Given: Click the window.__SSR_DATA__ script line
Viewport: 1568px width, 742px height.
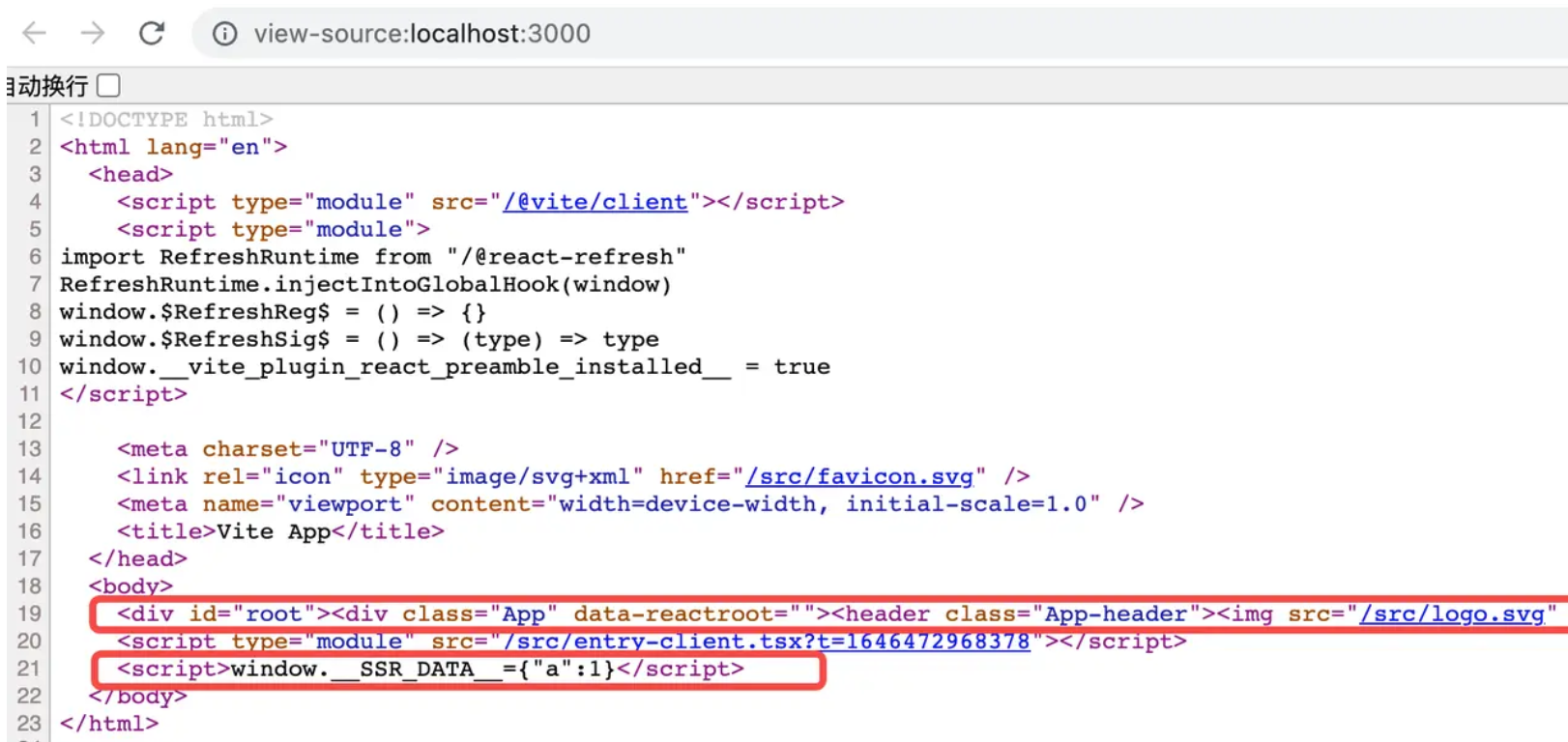Looking at the screenshot, I should pyautogui.click(x=430, y=670).
